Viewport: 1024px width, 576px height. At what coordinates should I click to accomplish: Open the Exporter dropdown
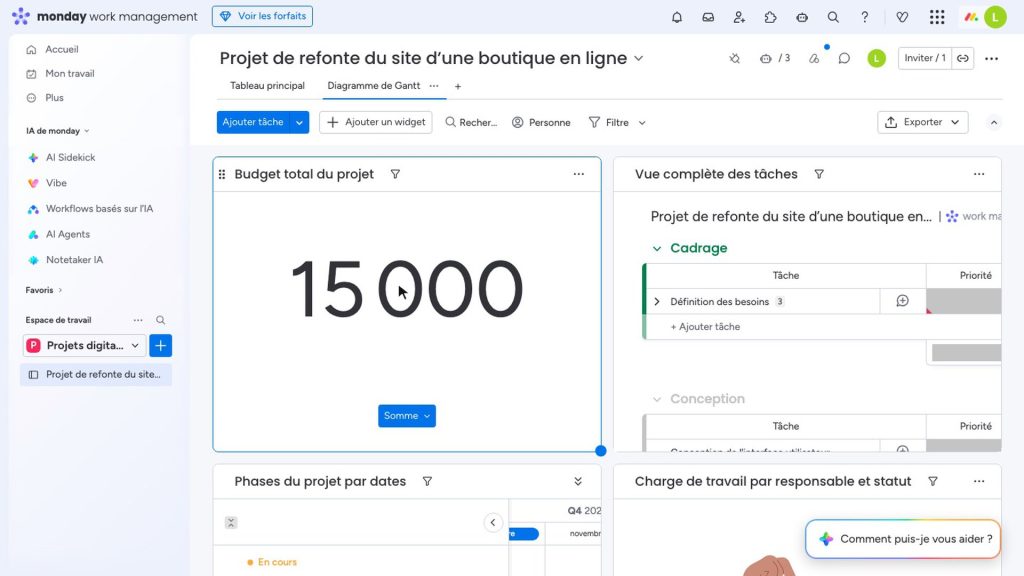[x=922, y=122]
